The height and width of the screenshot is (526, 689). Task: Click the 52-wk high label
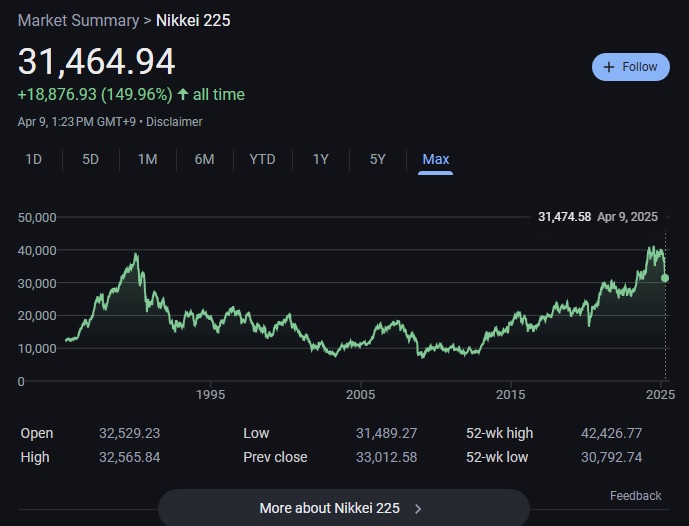click(x=500, y=433)
